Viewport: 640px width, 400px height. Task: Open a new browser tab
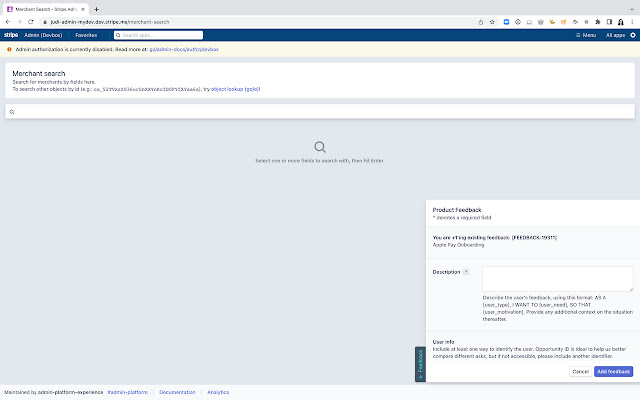pyautogui.click(x=96, y=9)
